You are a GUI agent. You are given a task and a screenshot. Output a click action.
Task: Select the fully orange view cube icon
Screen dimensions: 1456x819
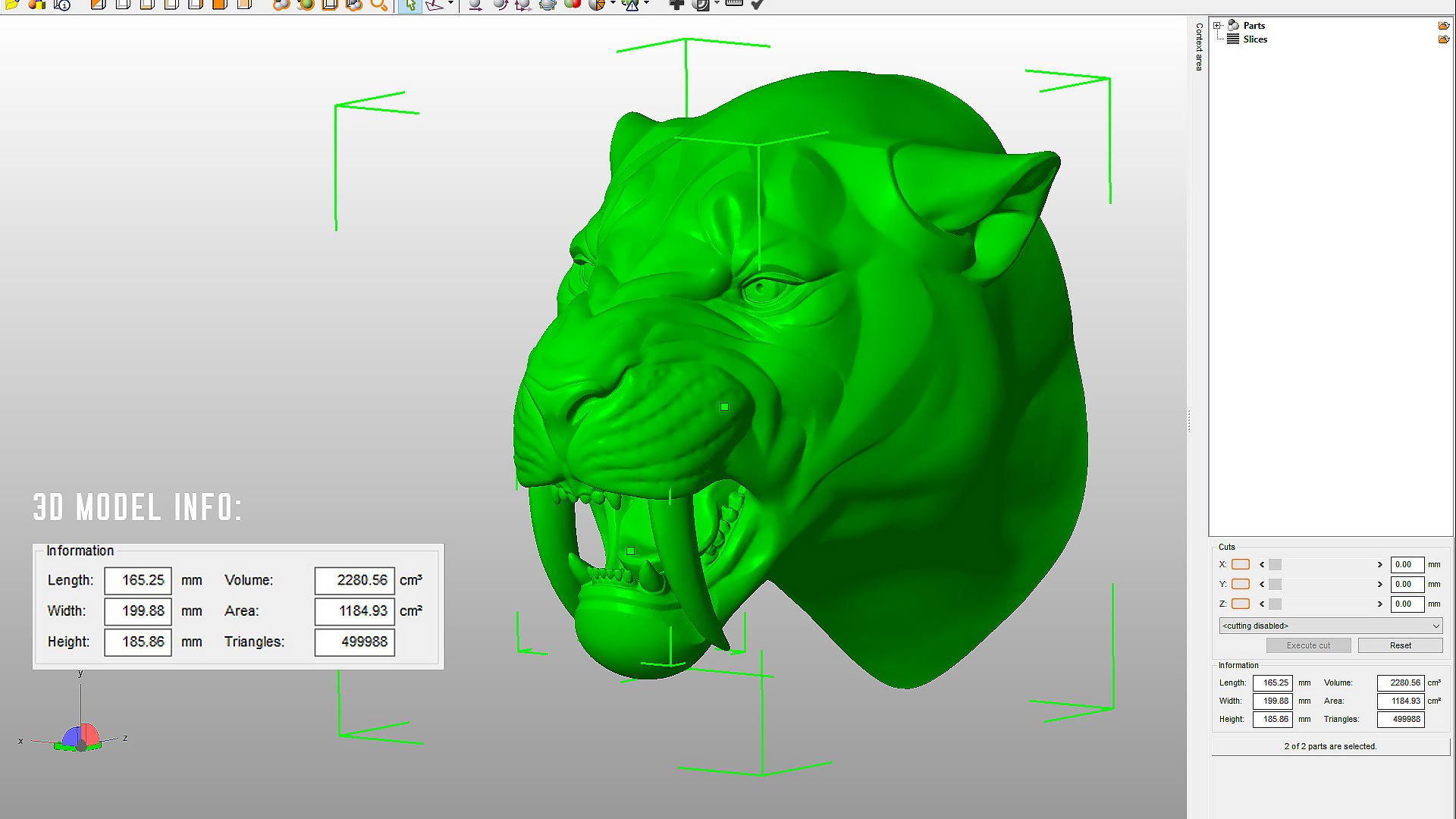point(220,5)
